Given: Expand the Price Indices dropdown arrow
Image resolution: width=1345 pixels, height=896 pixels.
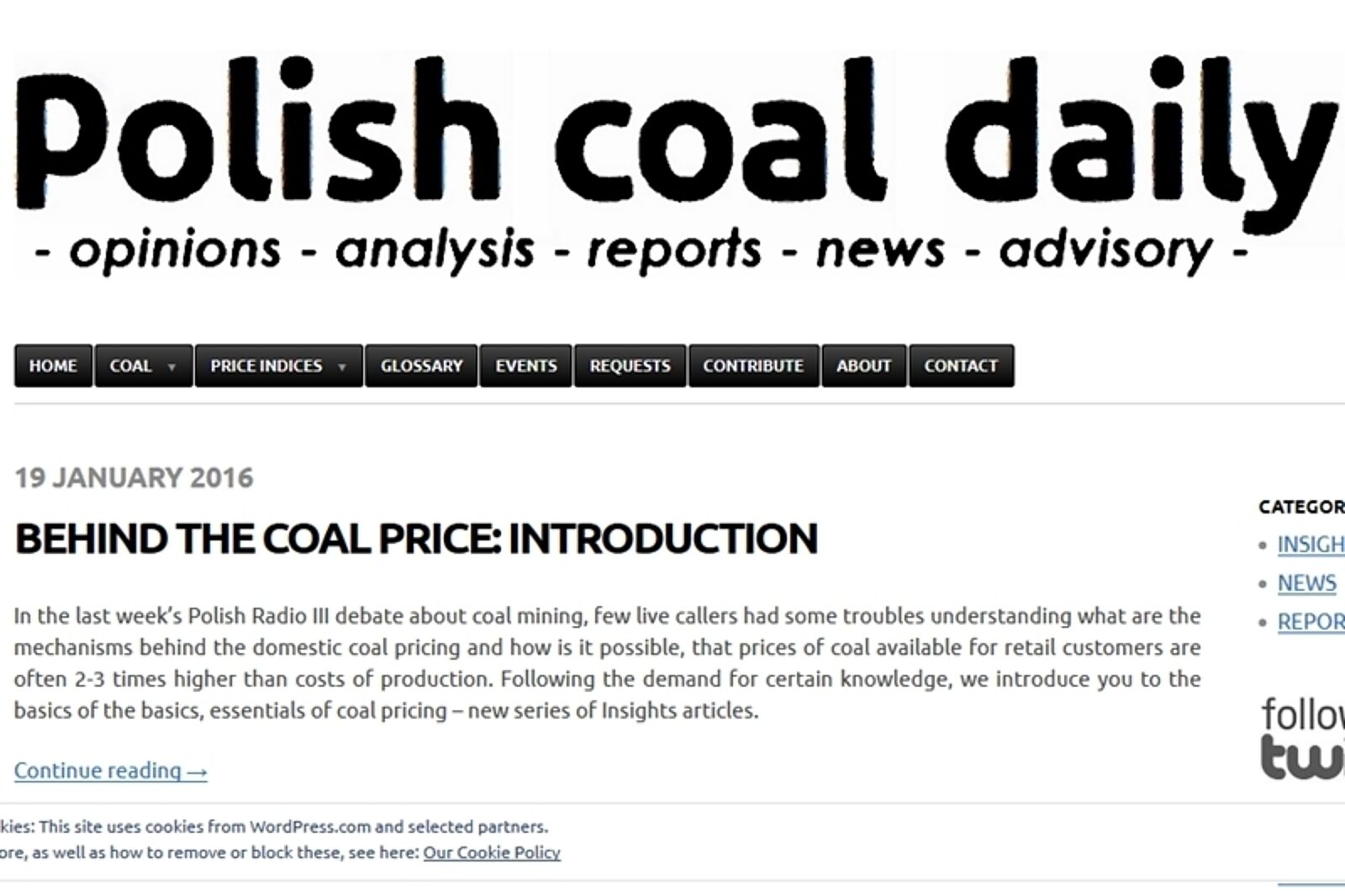Looking at the screenshot, I should 342,366.
